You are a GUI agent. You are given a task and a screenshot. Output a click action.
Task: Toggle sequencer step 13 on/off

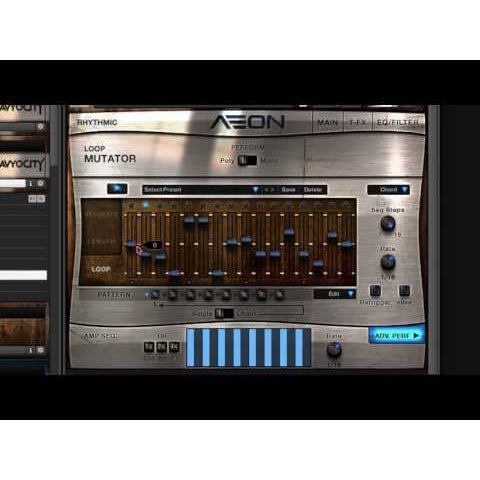(x=304, y=206)
